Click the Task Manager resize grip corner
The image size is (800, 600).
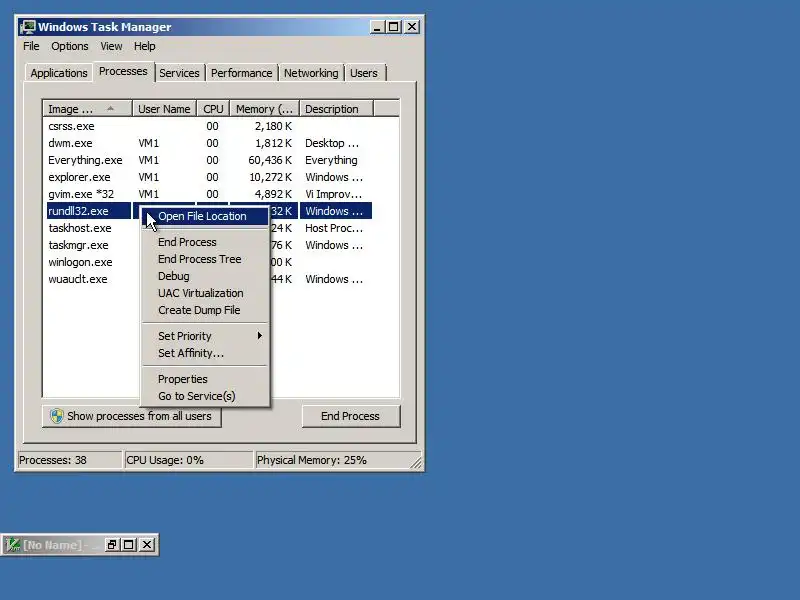[416, 462]
